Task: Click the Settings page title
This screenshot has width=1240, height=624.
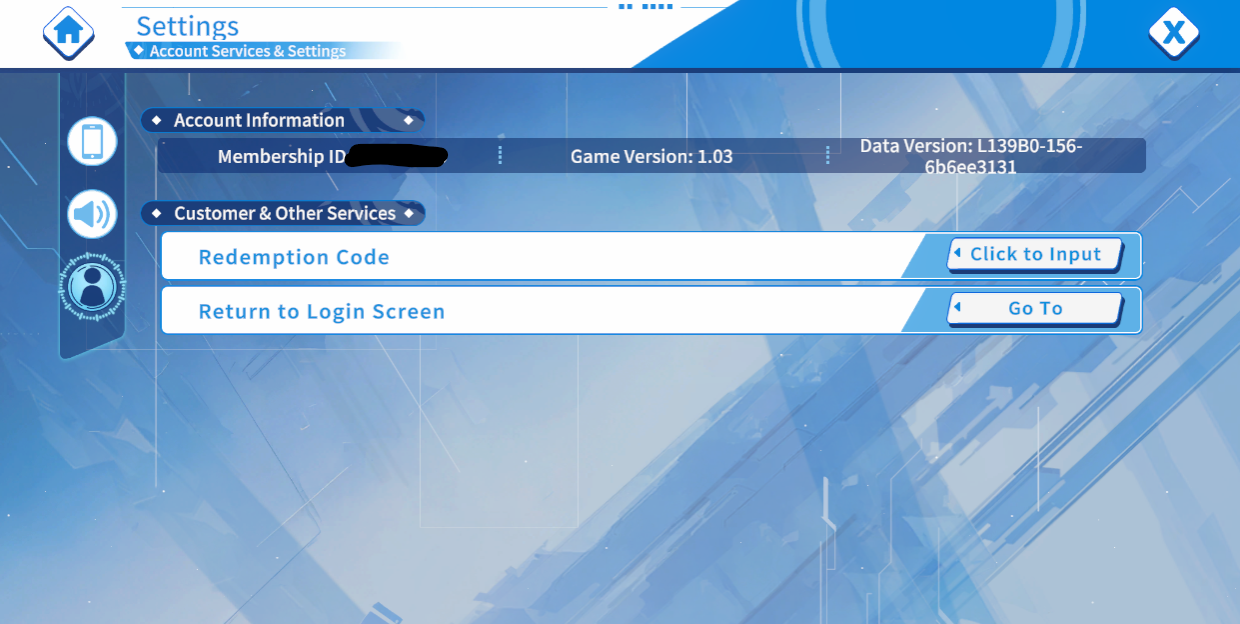Action: pyautogui.click(x=187, y=26)
